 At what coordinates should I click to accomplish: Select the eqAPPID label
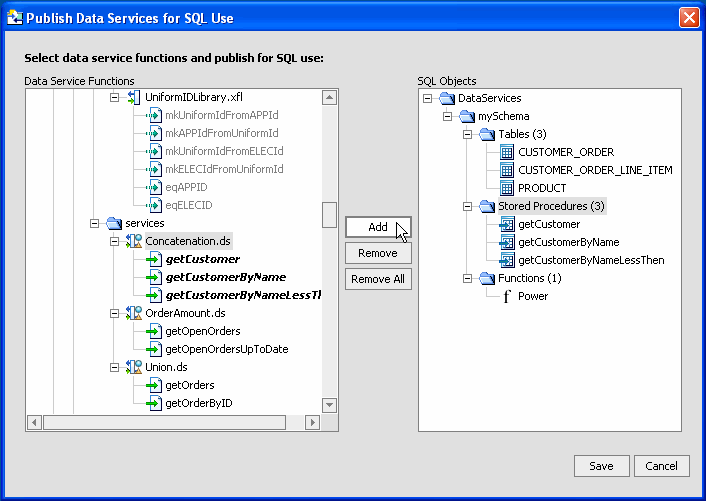click(186, 187)
